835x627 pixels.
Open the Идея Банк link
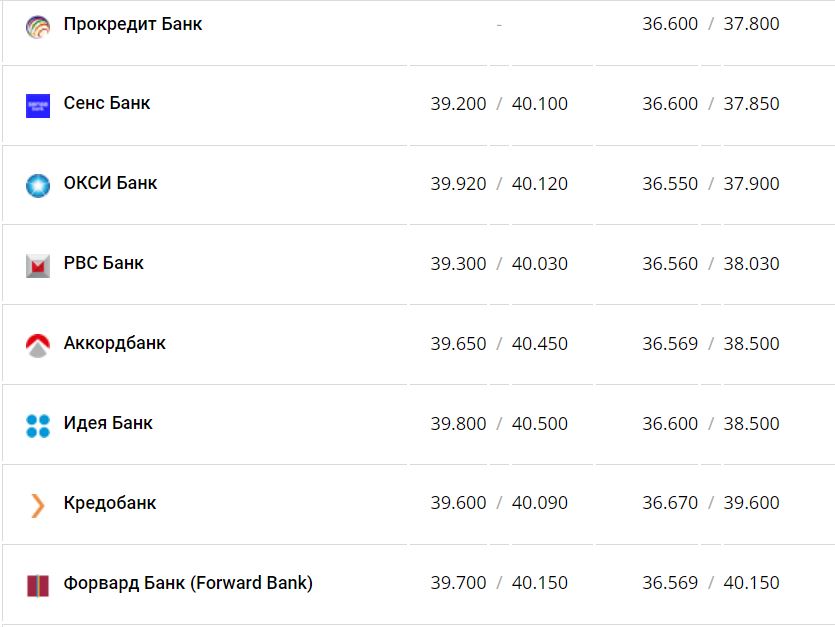pos(108,423)
